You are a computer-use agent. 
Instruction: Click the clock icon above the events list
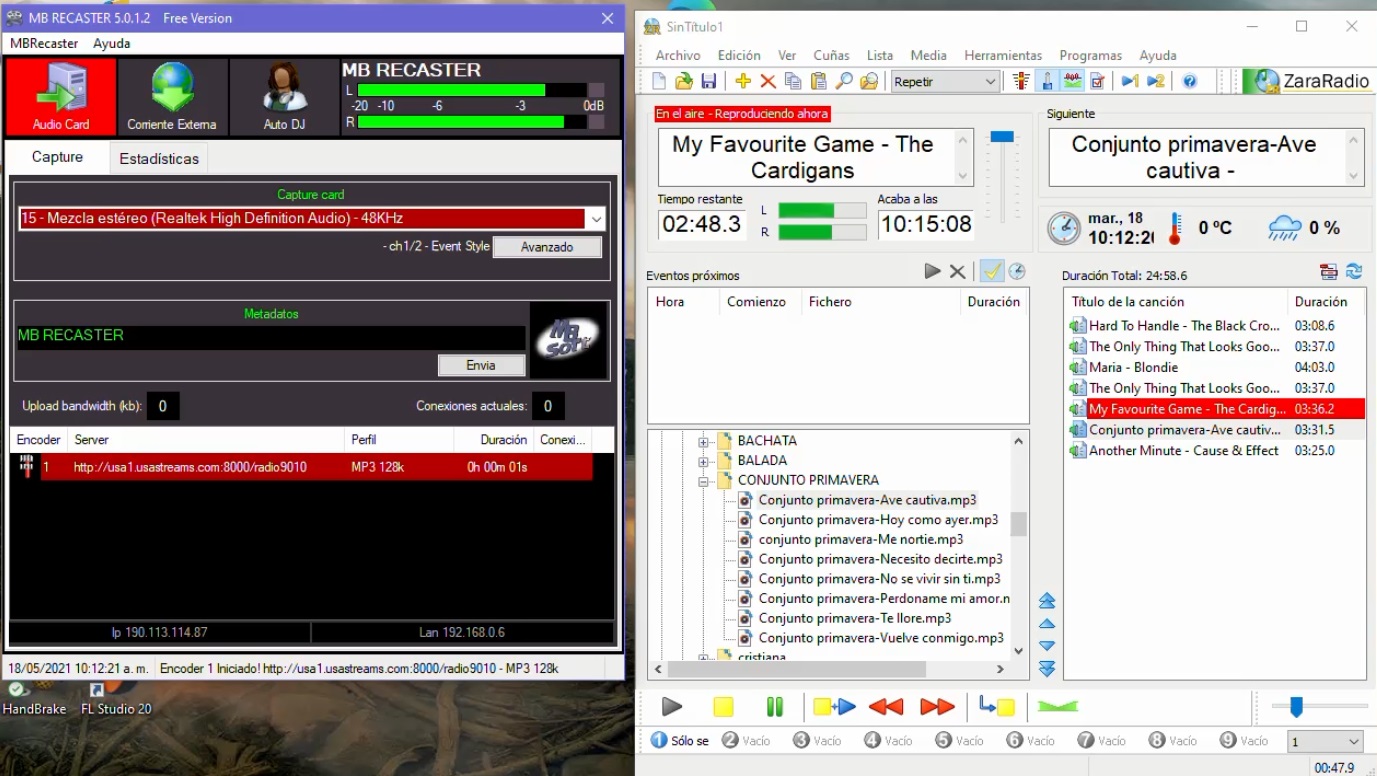(1017, 271)
